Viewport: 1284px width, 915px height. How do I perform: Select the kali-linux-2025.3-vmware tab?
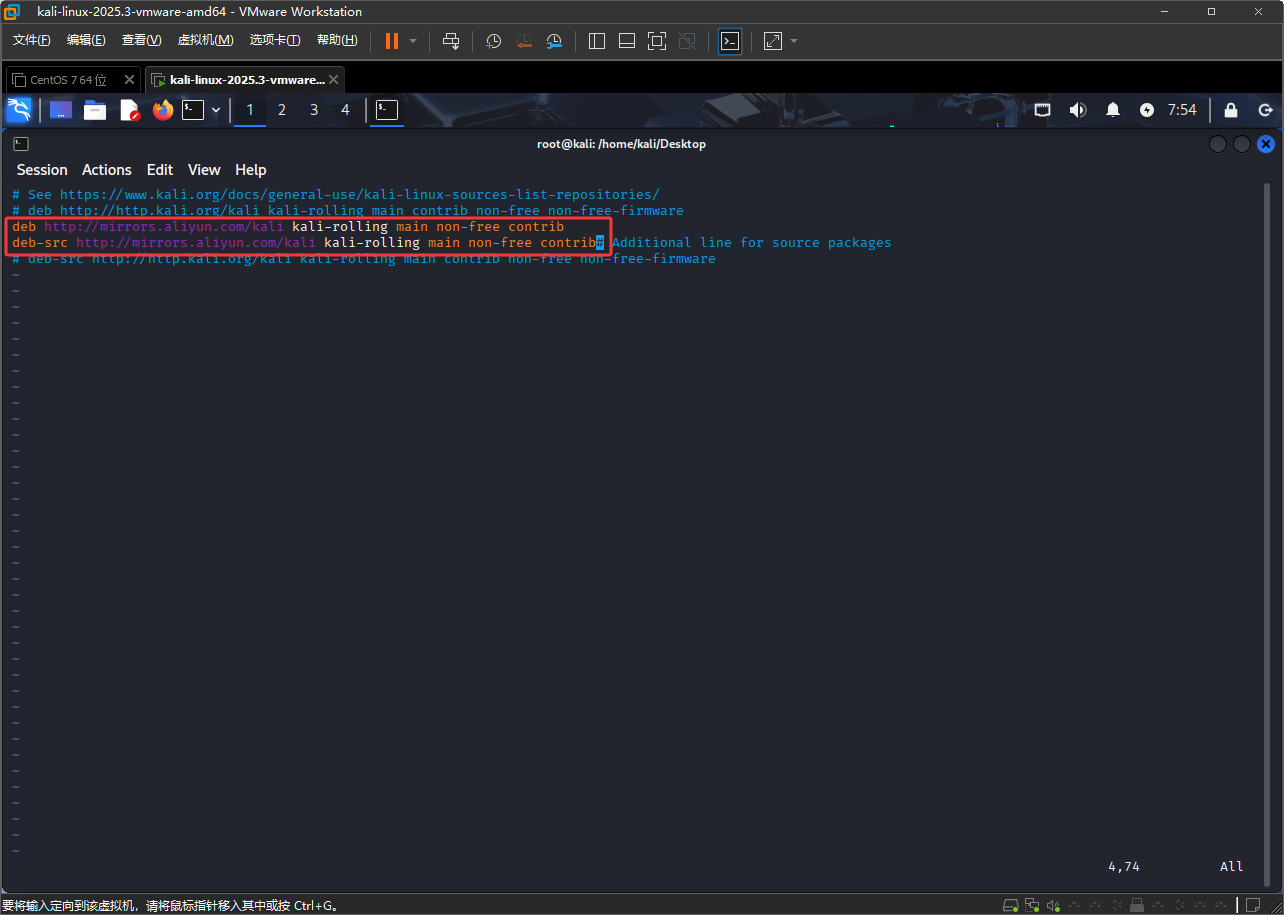[x=247, y=80]
